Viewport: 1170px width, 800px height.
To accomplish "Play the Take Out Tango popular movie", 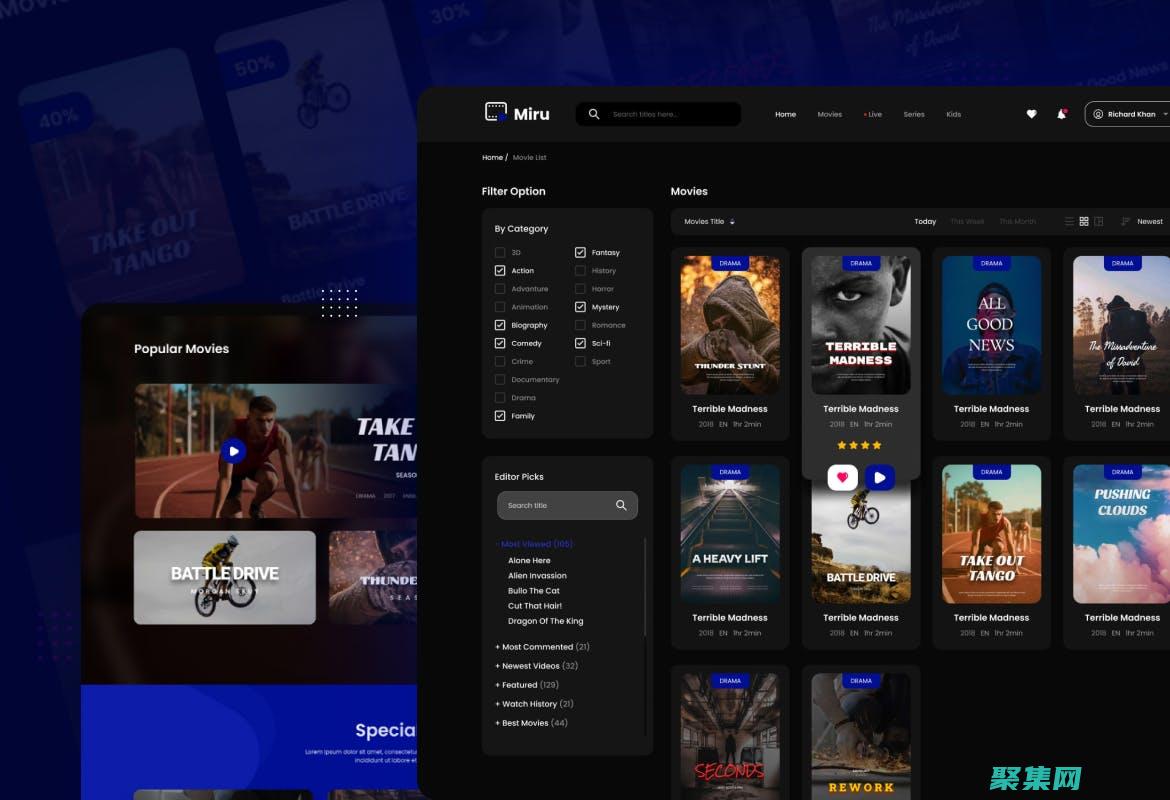I will [x=233, y=451].
